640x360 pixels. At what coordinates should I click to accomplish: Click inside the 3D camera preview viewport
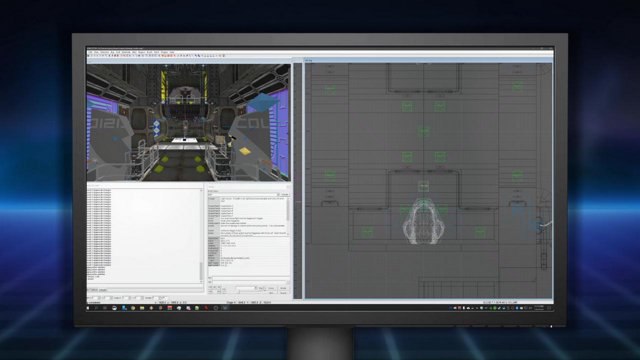(x=189, y=122)
